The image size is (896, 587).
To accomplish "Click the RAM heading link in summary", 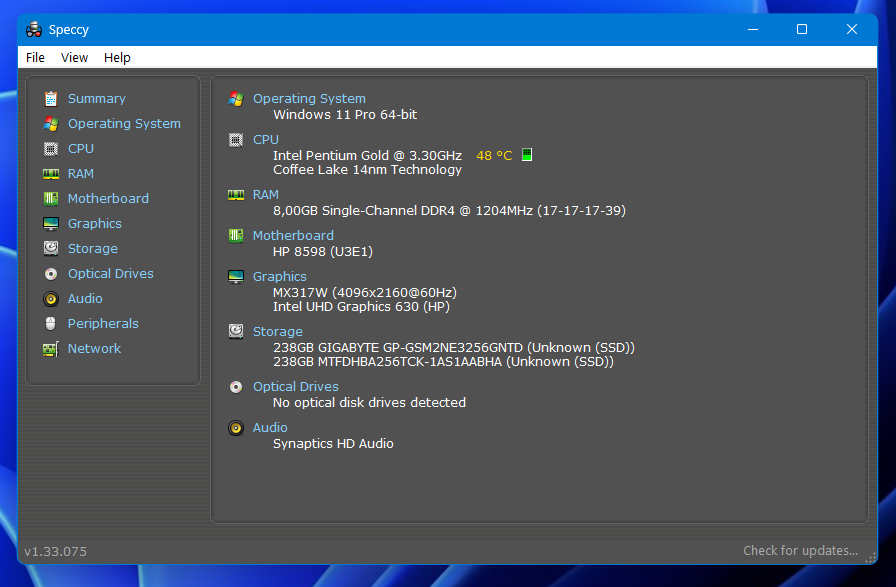I will pyautogui.click(x=266, y=195).
